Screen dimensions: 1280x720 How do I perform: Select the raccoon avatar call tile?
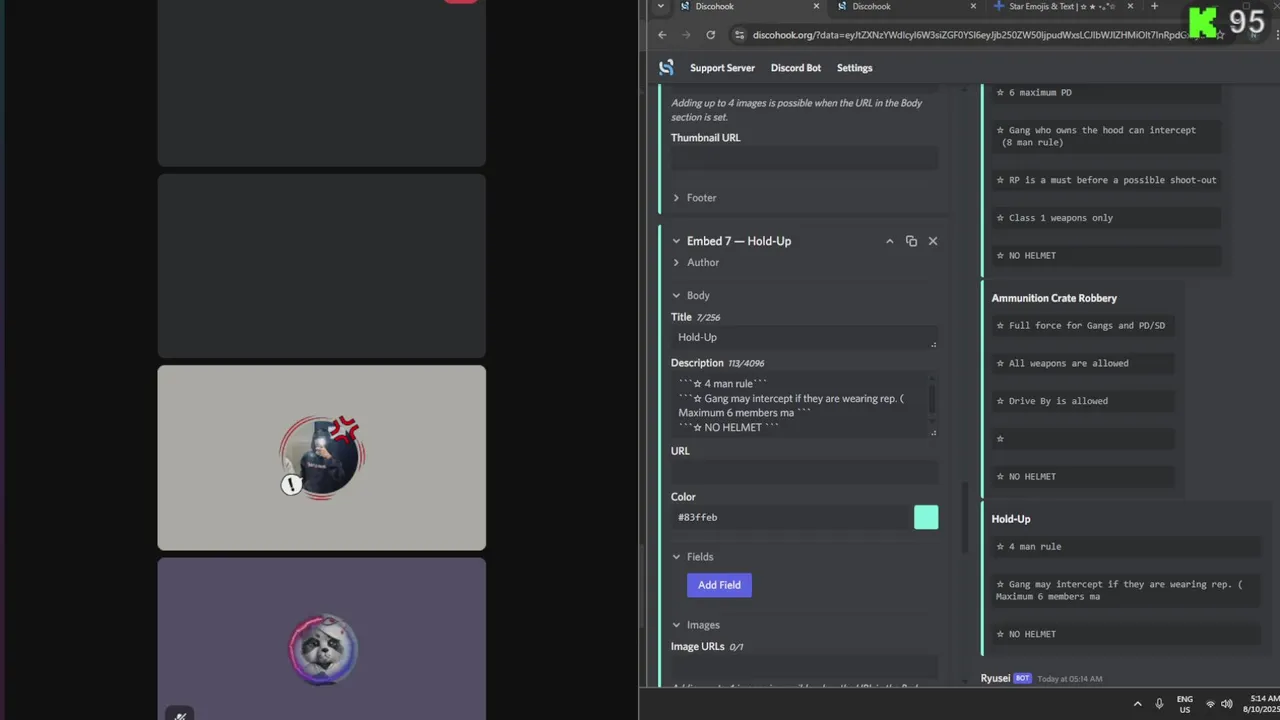322,638
